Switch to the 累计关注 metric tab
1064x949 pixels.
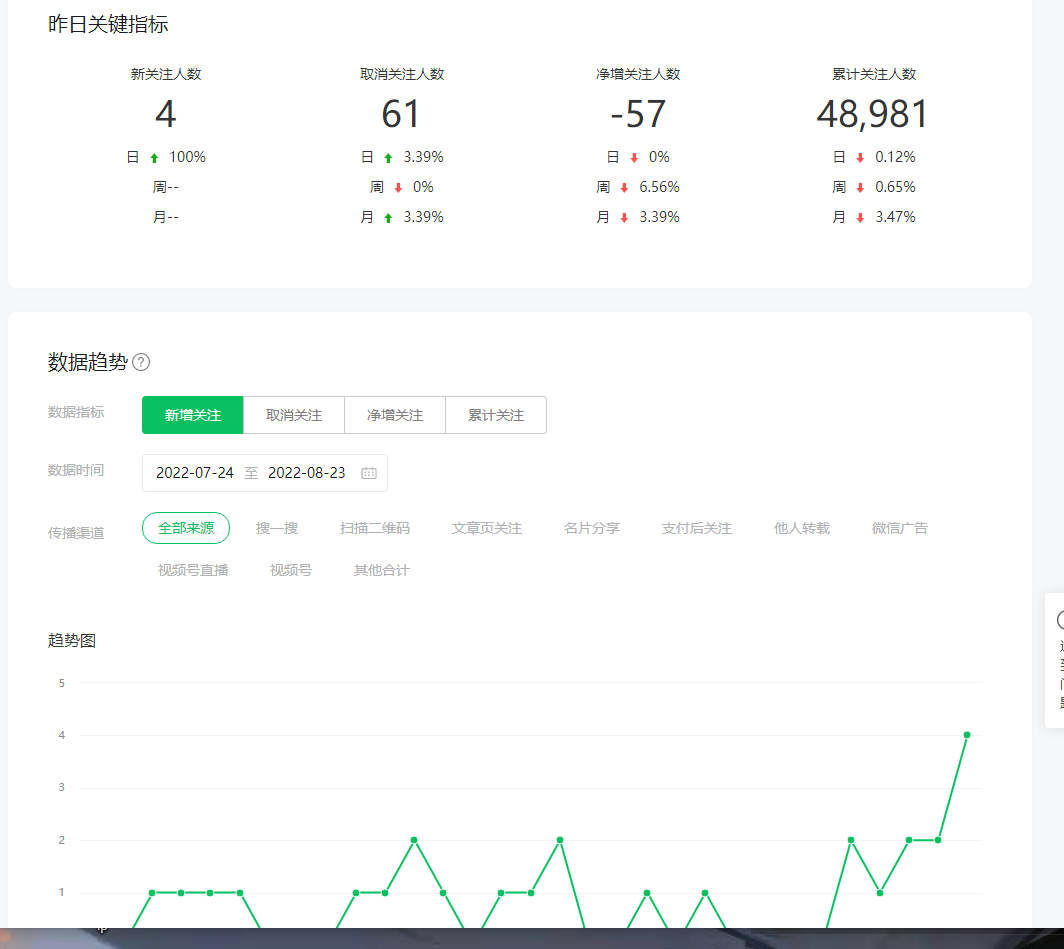coord(496,415)
